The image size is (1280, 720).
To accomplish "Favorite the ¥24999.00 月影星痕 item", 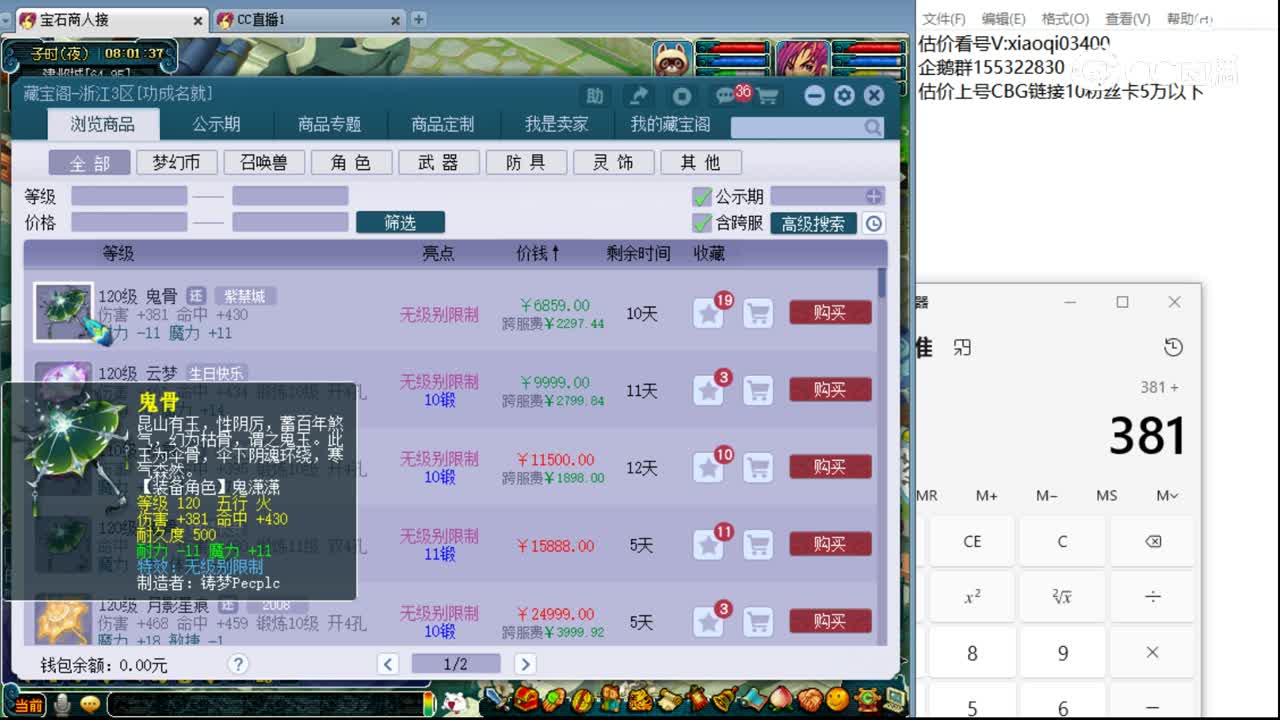I will 709,621.
